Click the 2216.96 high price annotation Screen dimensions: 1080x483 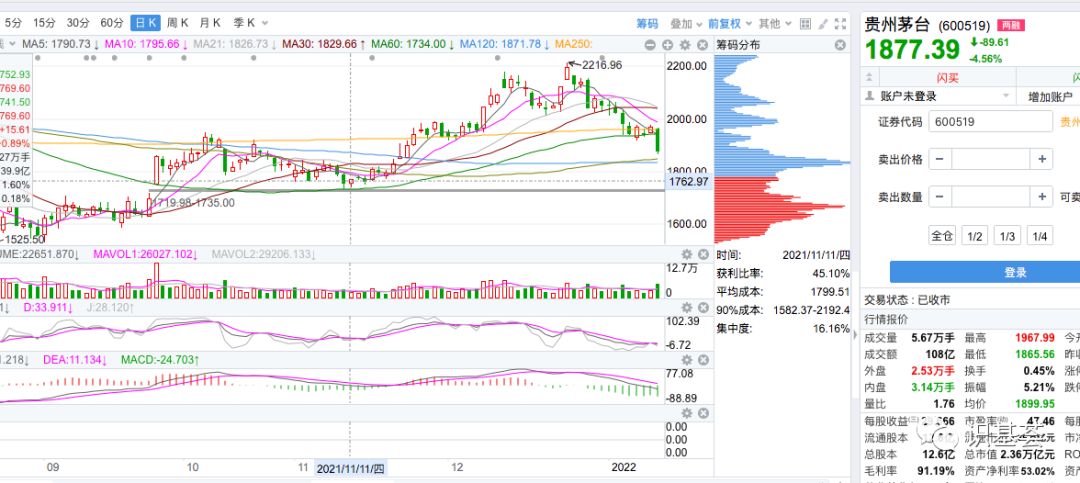[x=602, y=65]
